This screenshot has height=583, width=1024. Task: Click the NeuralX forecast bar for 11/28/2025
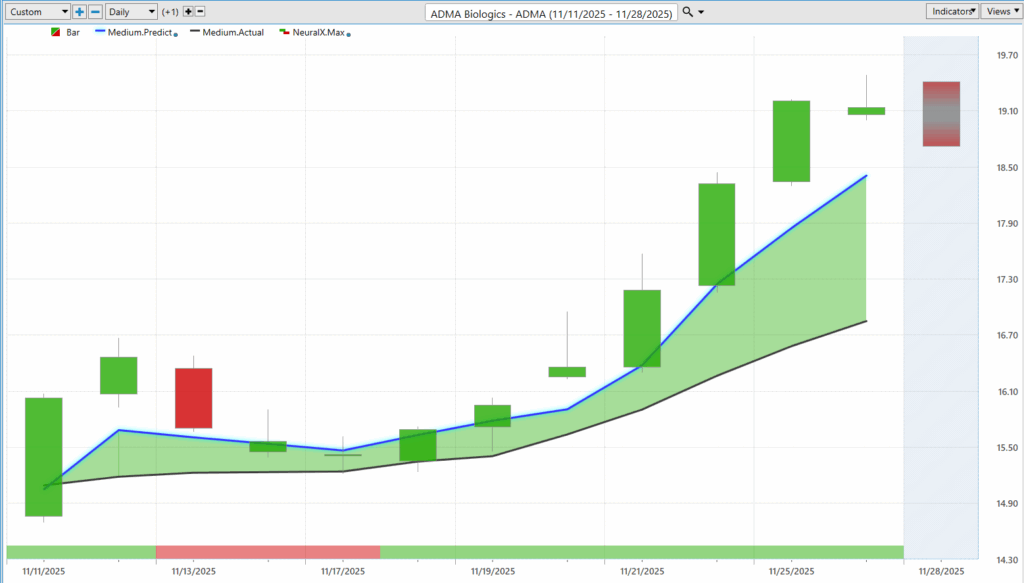(x=941, y=114)
